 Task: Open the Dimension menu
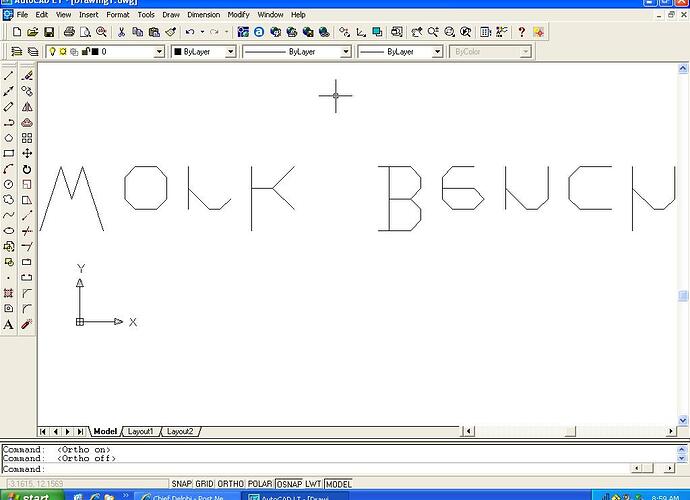tap(203, 15)
